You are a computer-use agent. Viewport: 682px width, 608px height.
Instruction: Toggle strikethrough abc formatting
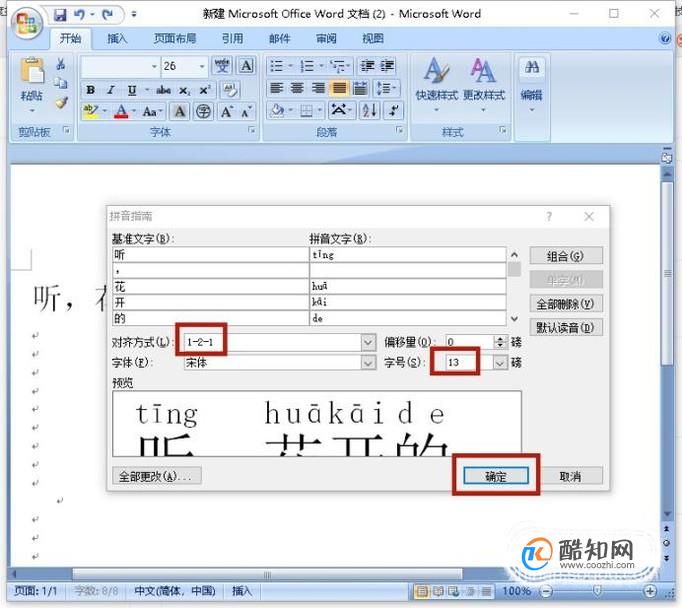[x=163, y=90]
